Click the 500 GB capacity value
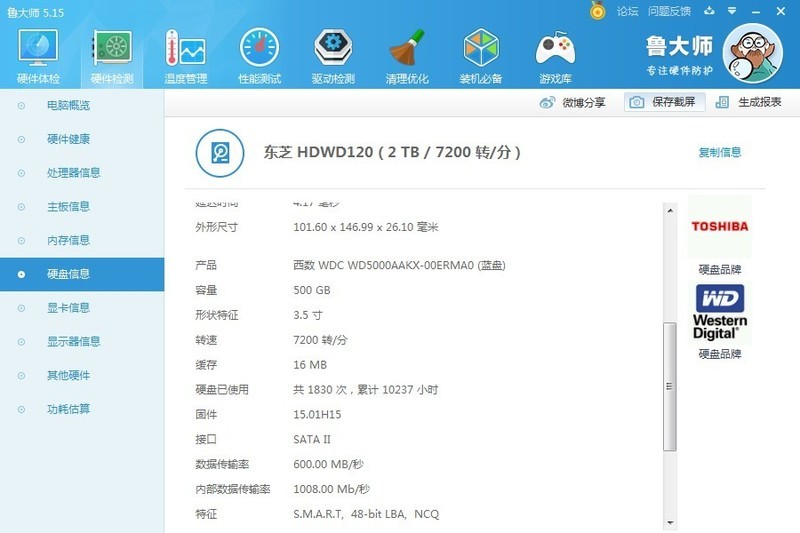This screenshot has height=533, width=800. [312, 290]
